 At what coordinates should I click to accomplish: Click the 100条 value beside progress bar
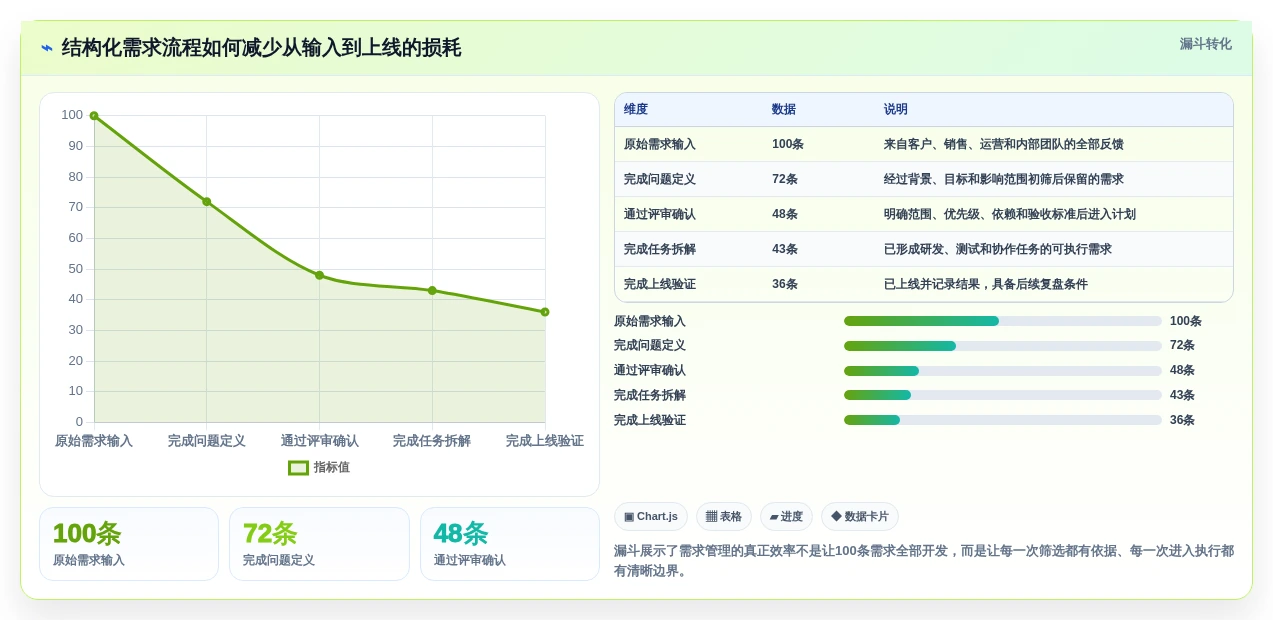click(x=1186, y=321)
